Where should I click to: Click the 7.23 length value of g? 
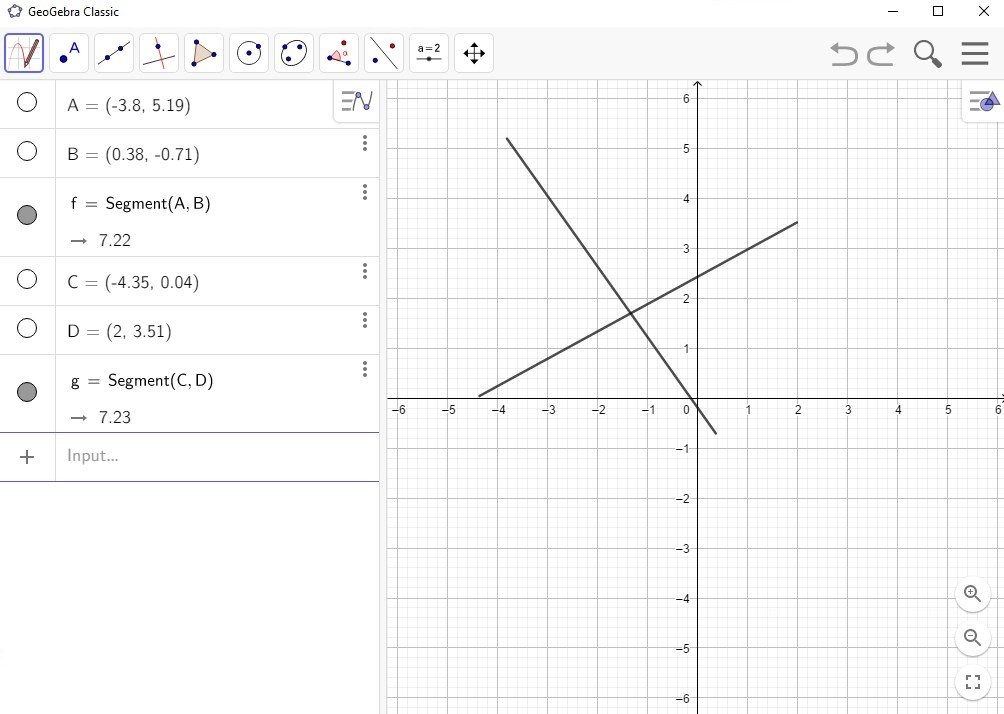115,418
